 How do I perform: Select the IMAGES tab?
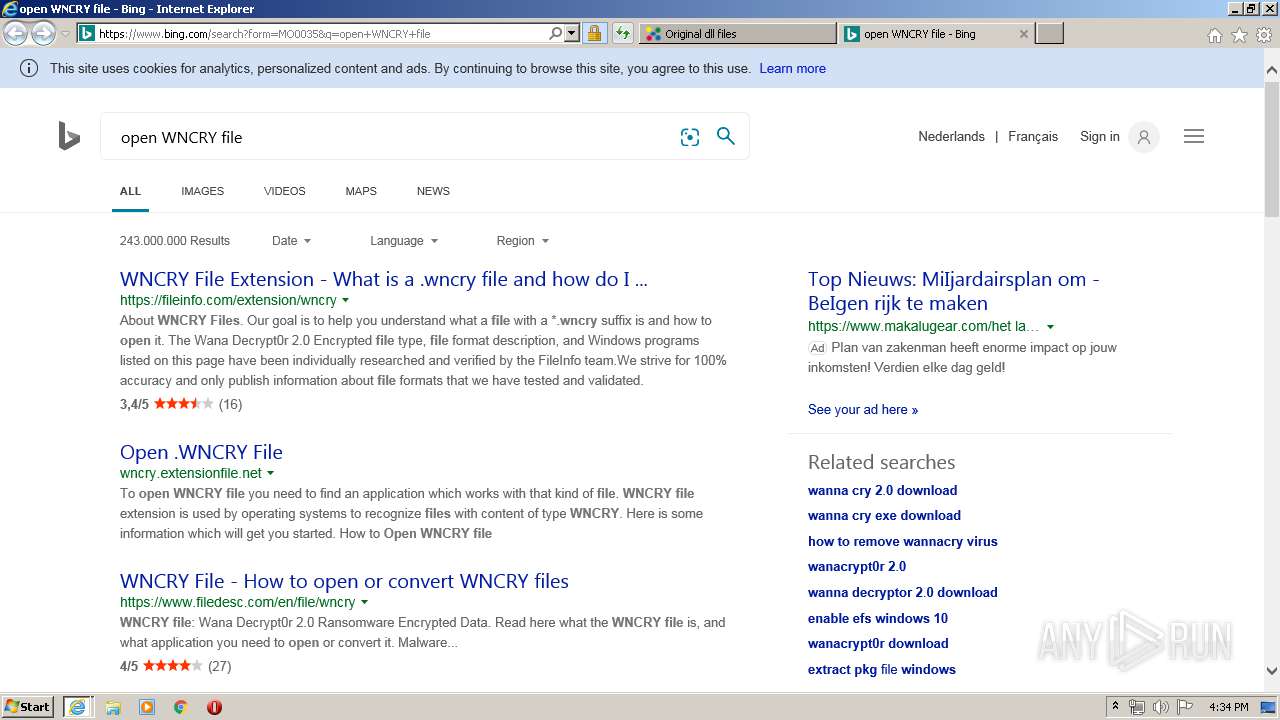coord(202,191)
